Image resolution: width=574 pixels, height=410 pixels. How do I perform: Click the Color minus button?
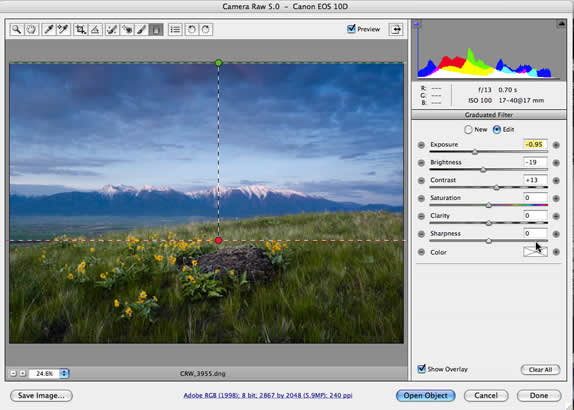(421, 252)
